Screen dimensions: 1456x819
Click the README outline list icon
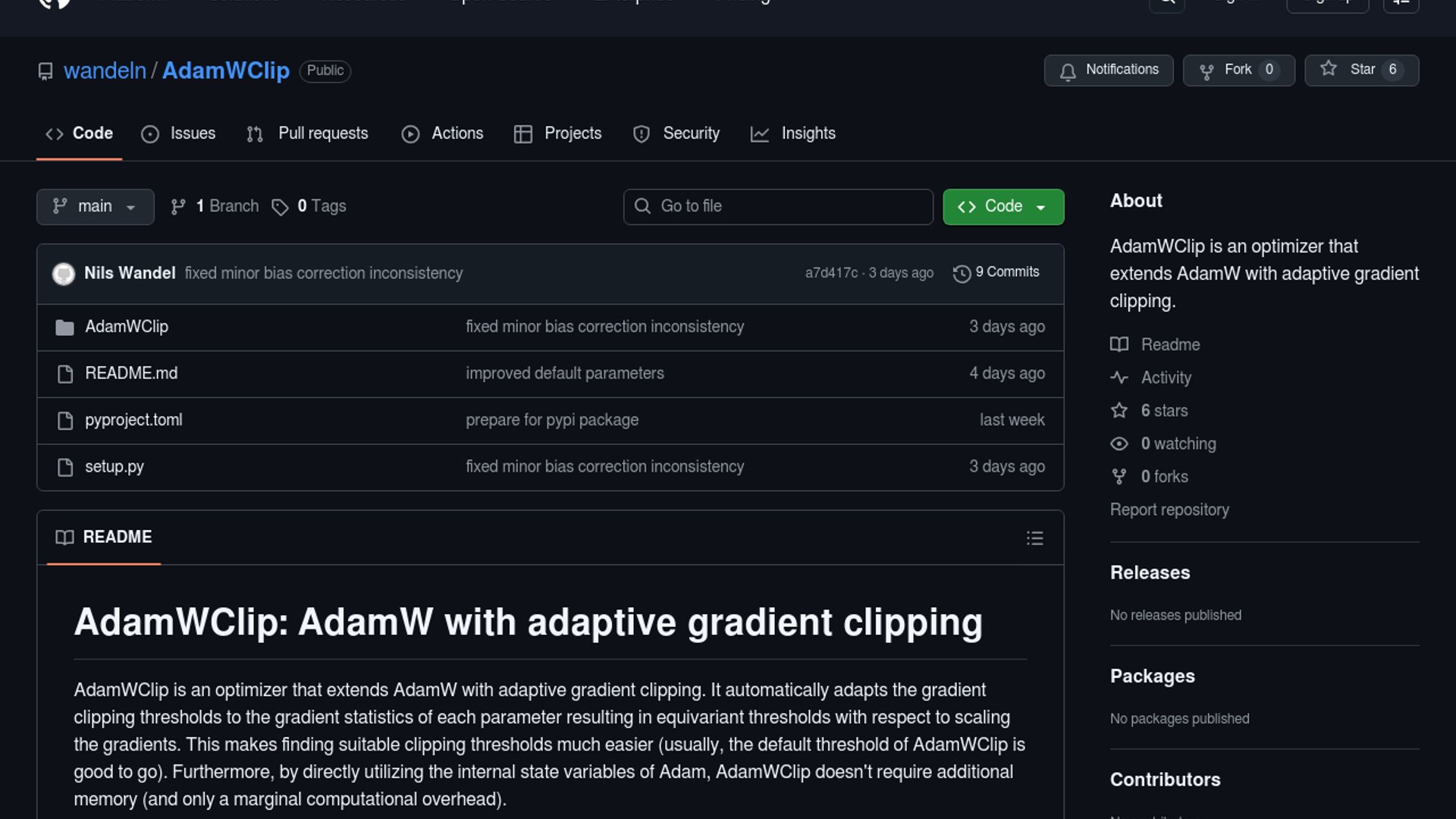[x=1034, y=538]
